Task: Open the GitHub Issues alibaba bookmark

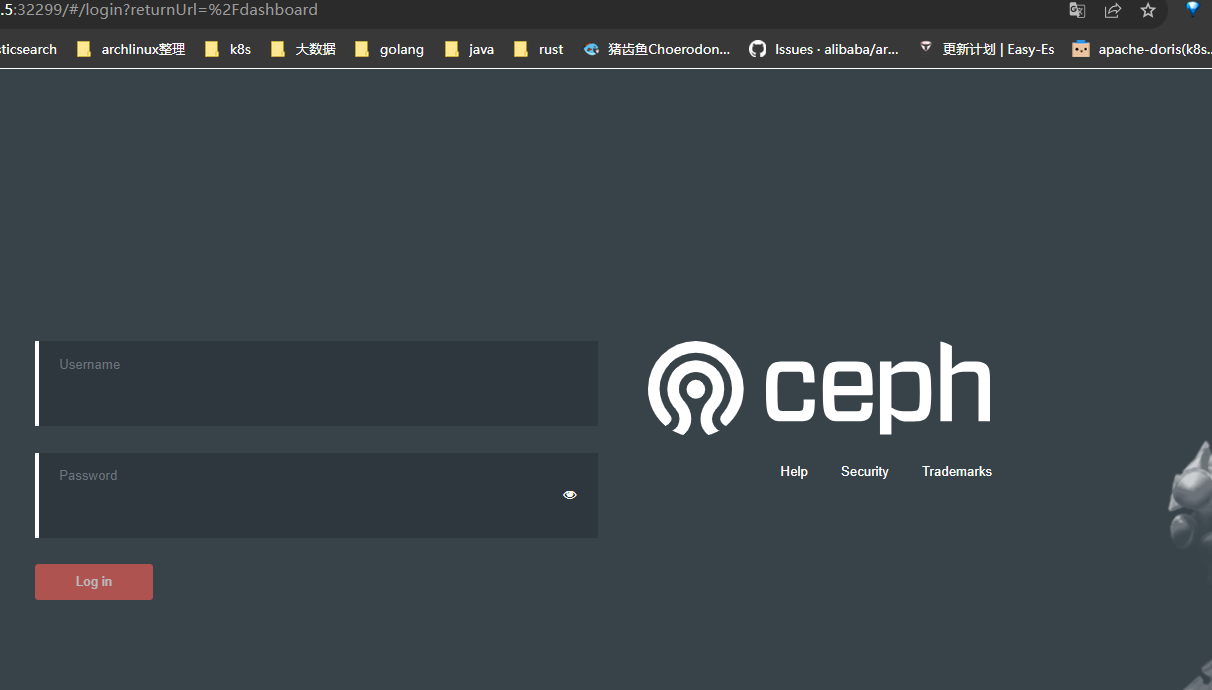Action: coord(824,49)
